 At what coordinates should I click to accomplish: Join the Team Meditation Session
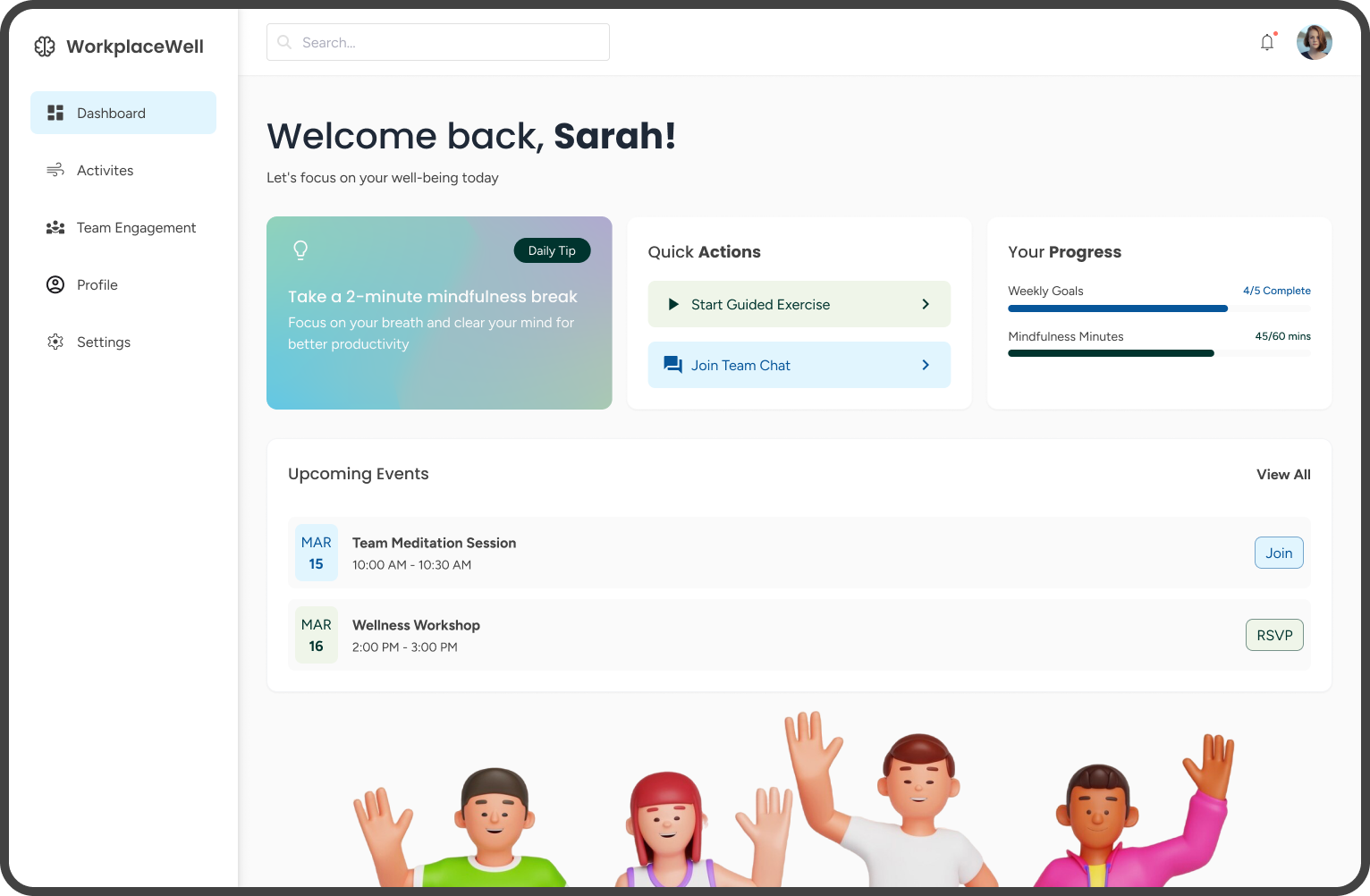[x=1278, y=553]
